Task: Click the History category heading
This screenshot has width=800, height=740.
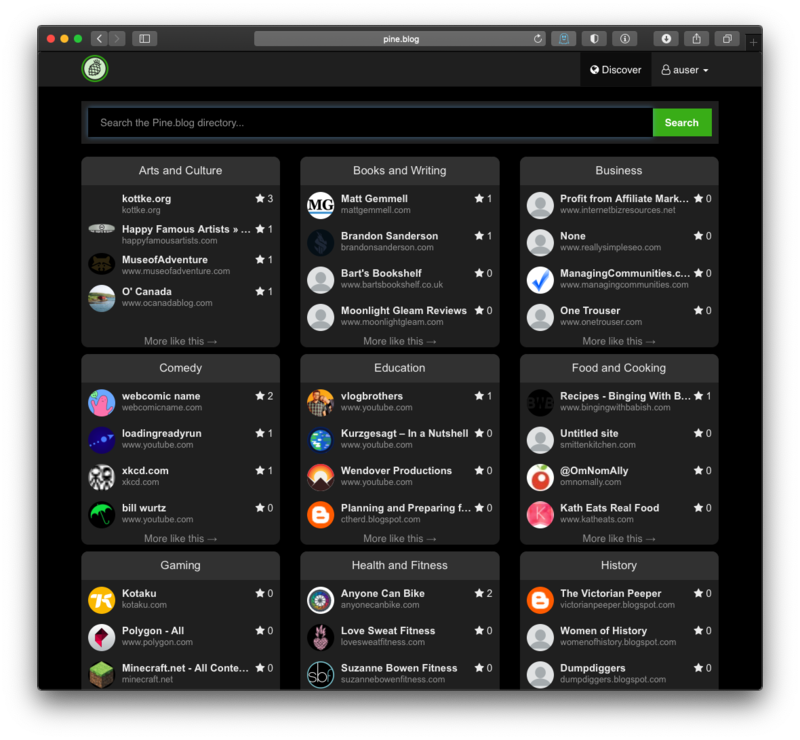Action: pos(619,565)
